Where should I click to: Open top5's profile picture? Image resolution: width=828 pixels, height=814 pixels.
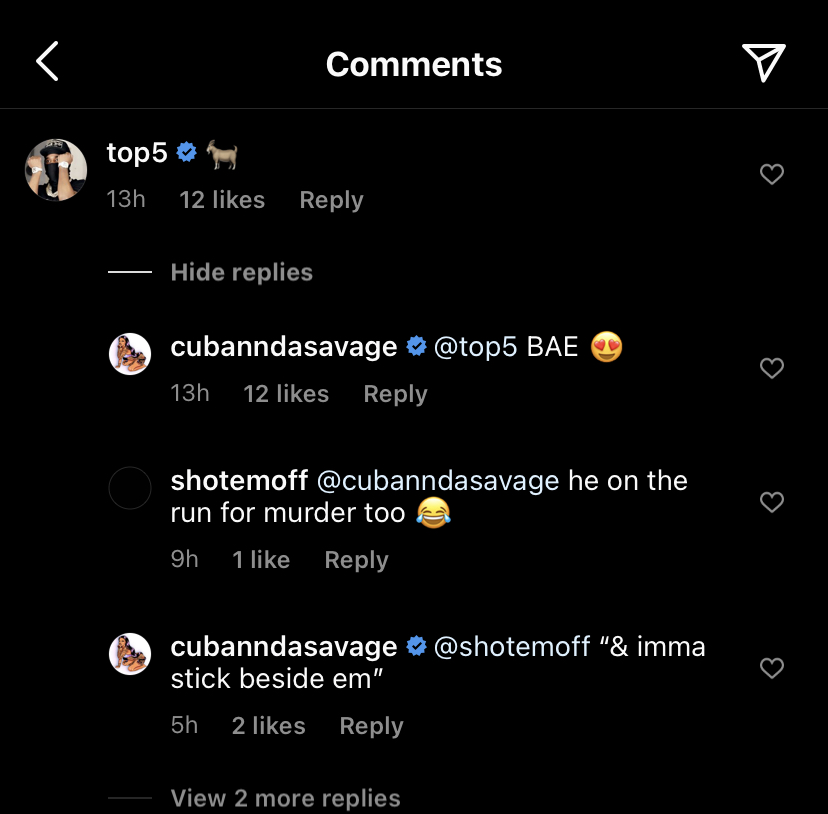[x=56, y=170]
